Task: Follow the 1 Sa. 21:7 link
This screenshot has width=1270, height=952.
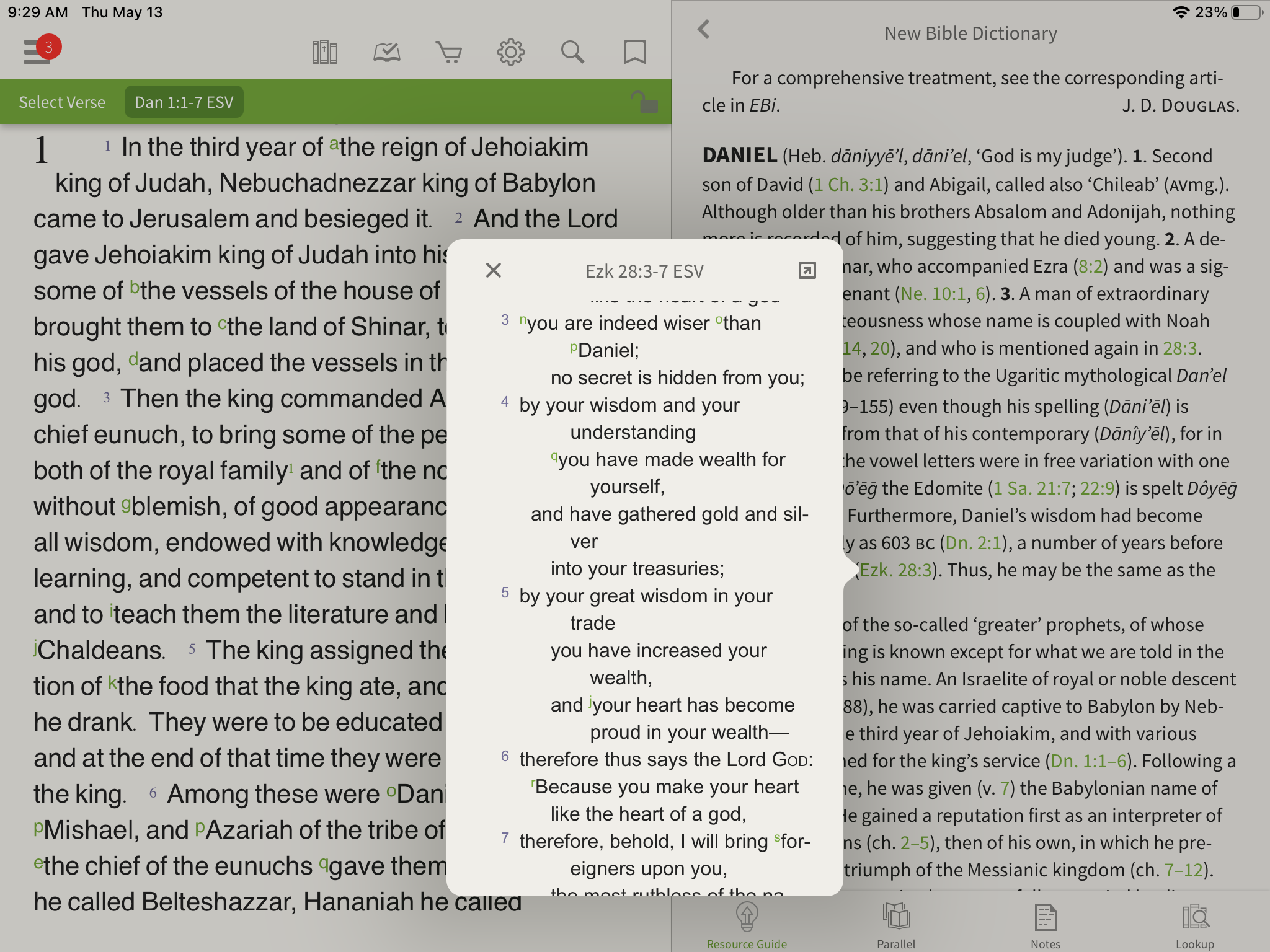Action: coord(1032,488)
